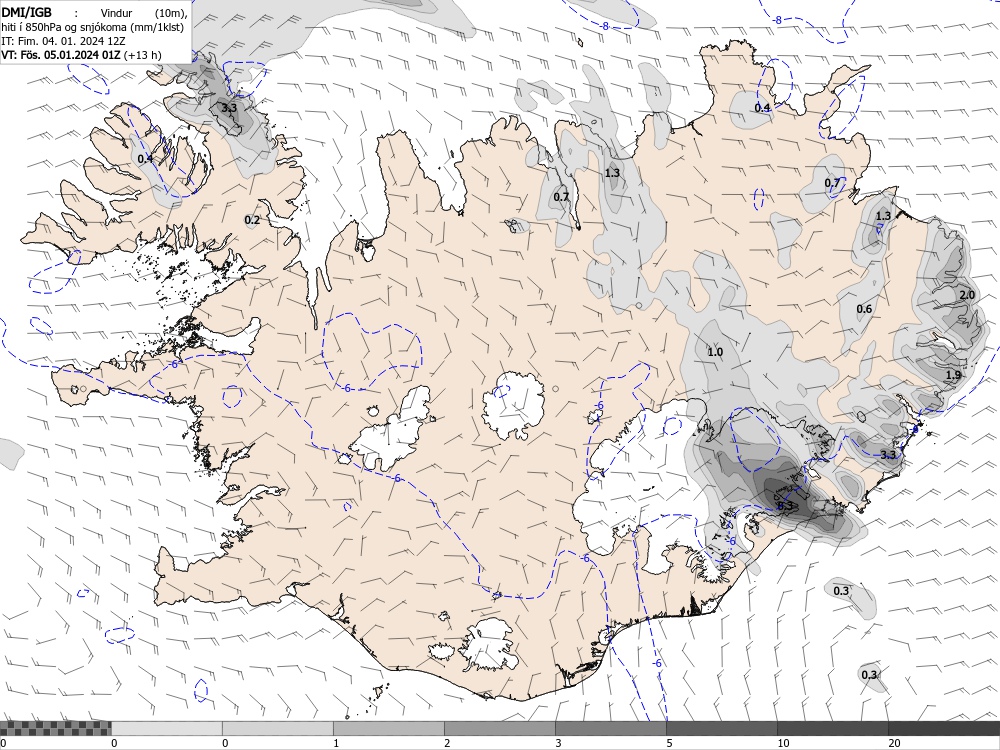Select the 1.3 value in north-central area

coord(612,173)
